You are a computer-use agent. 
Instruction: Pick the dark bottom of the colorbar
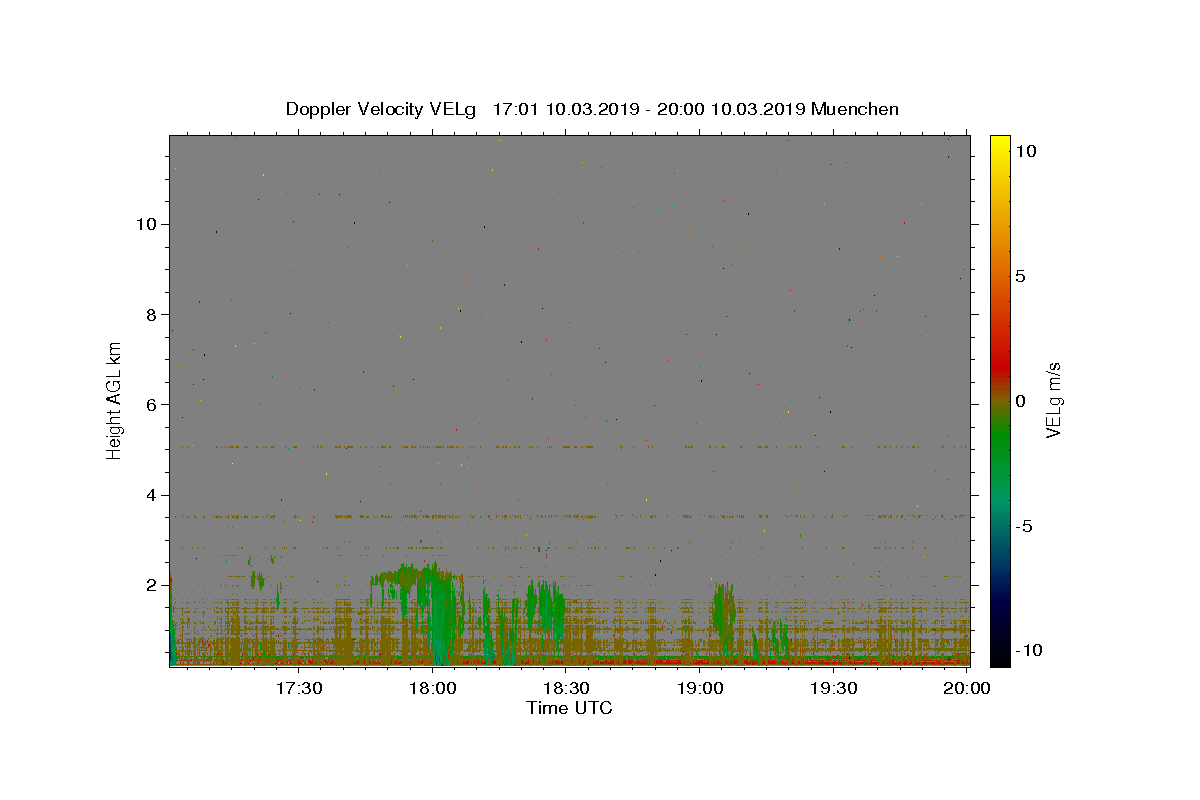[999, 655]
